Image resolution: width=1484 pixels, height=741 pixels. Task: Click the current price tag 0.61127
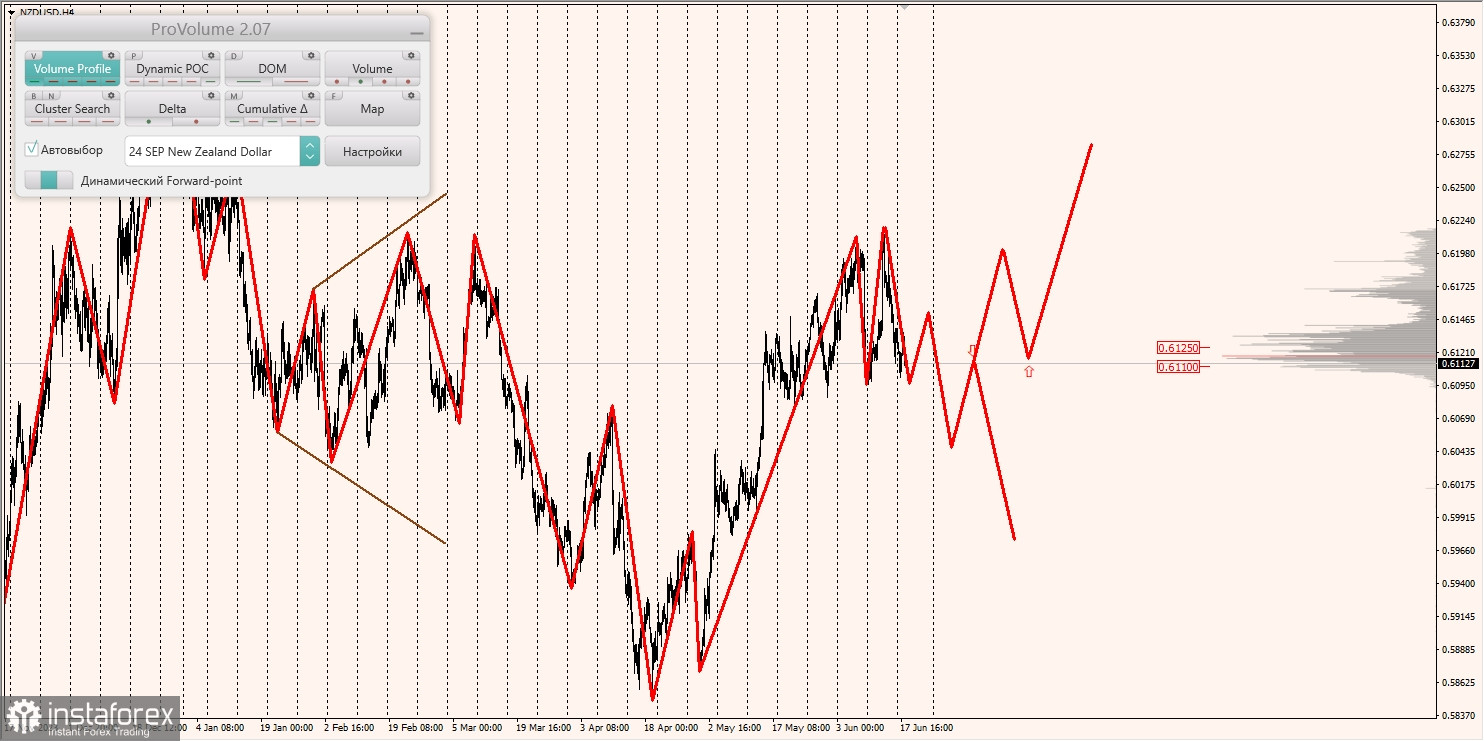coord(1459,363)
